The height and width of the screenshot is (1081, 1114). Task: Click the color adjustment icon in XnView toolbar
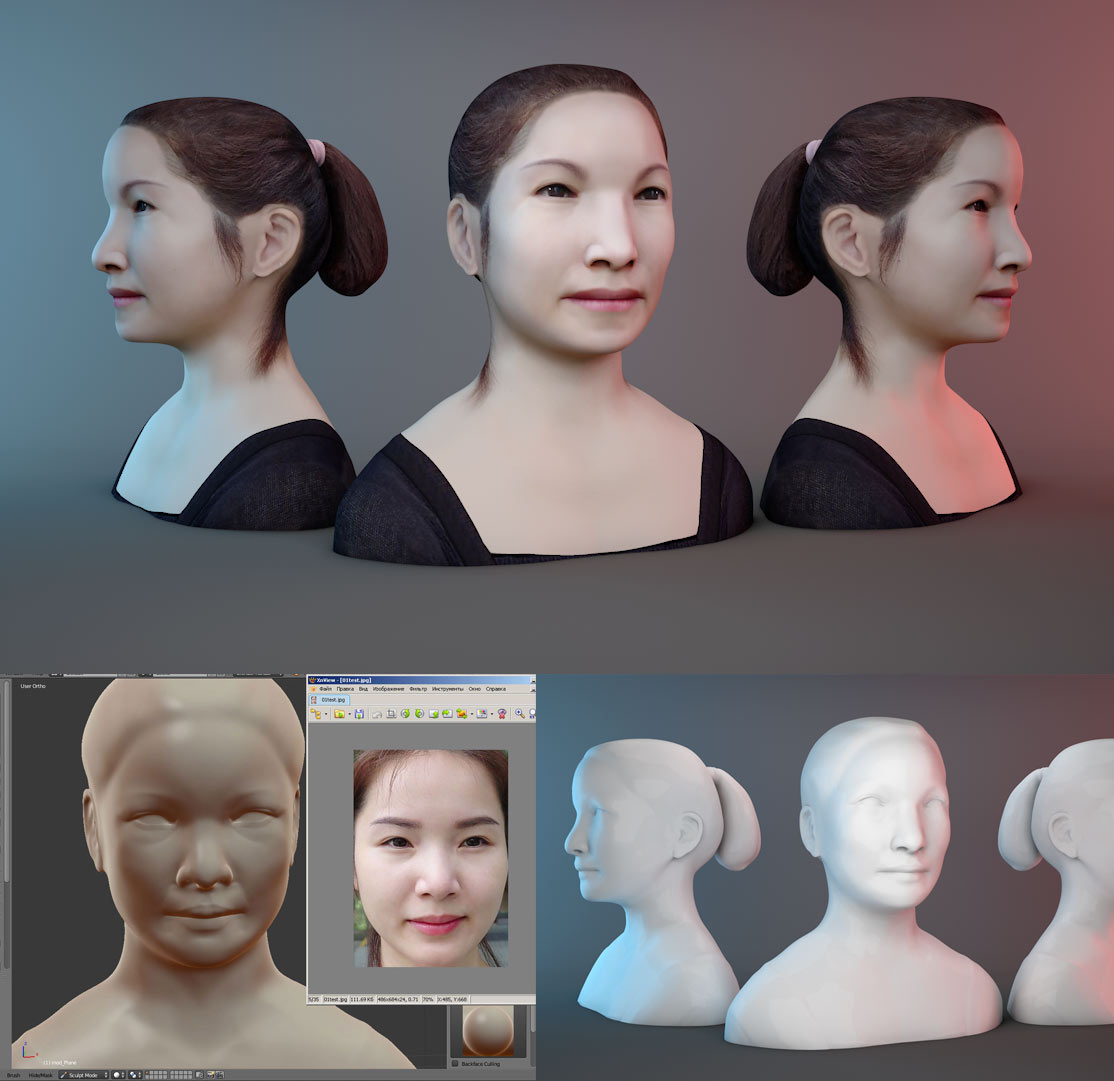pos(481,714)
